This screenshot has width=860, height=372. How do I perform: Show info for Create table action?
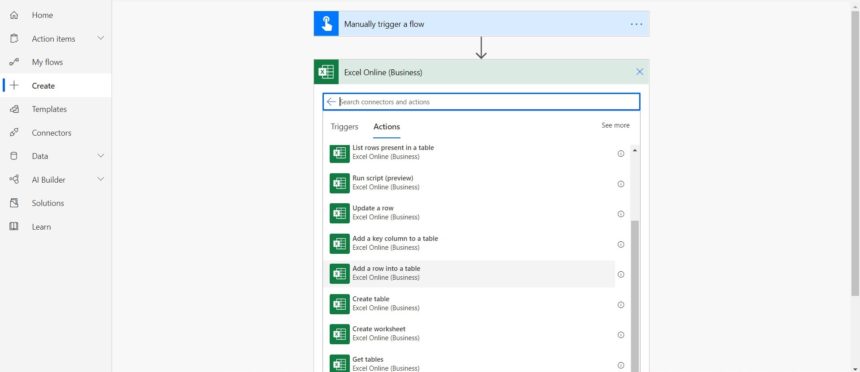[621, 305]
